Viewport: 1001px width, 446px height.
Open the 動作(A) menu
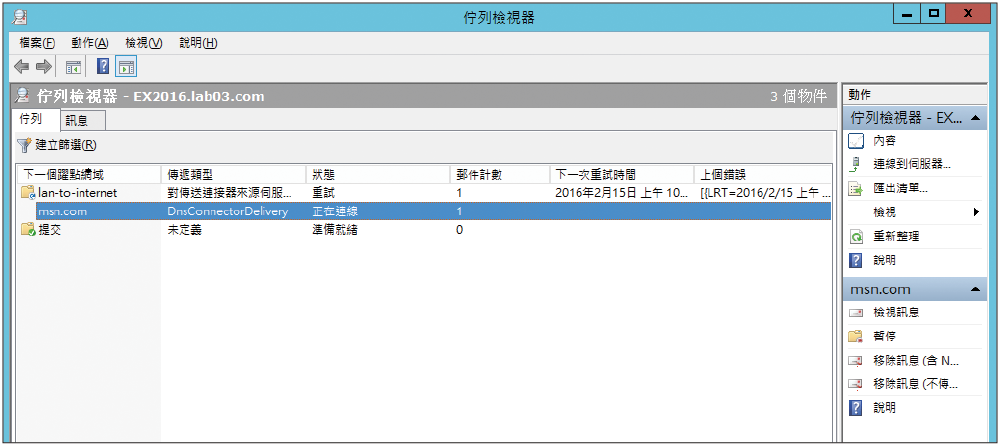point(90,43)
